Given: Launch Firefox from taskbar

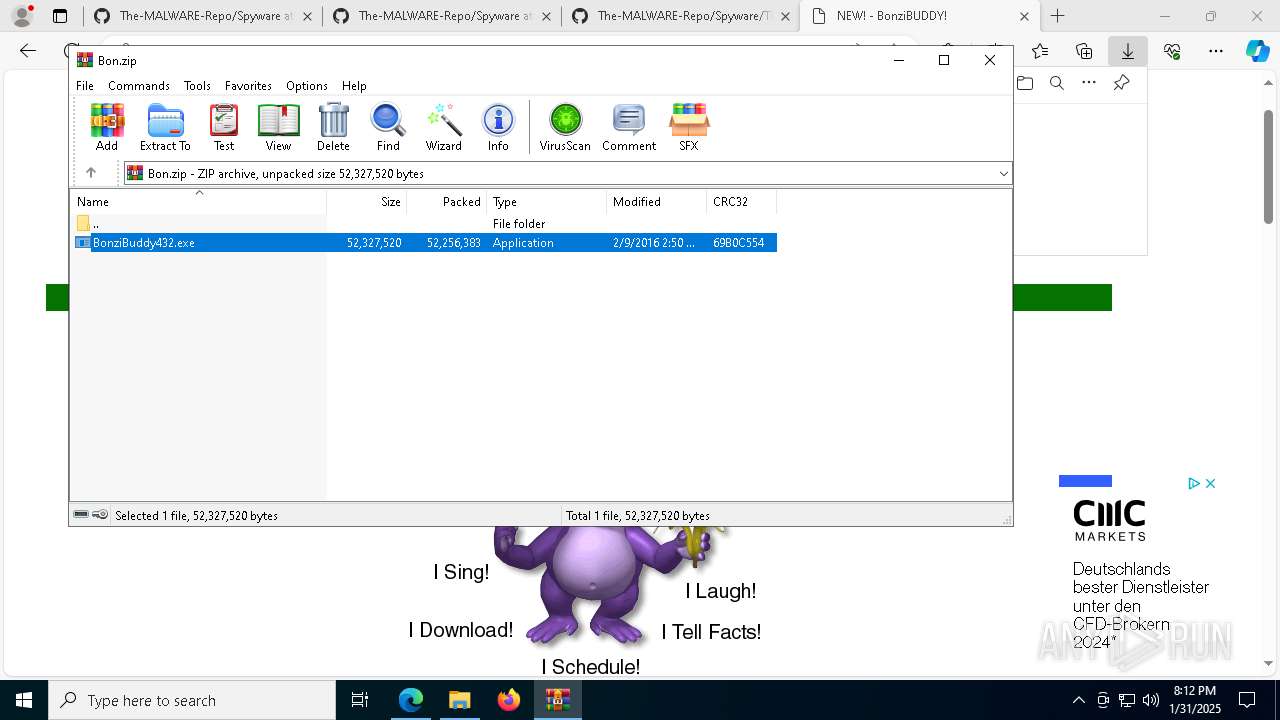Looking at the screenshot, I should pos(509,700).
